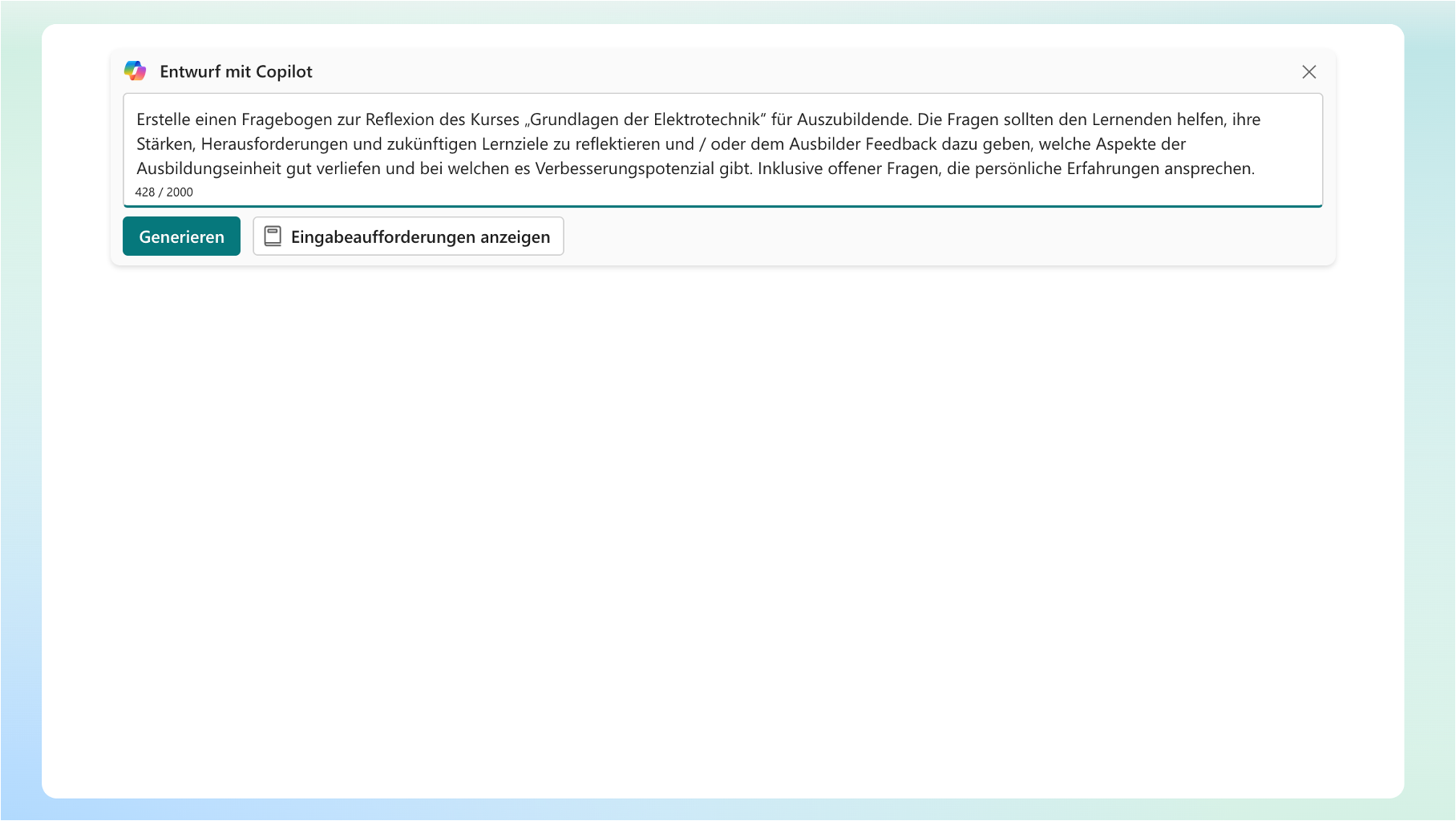Image resolution: width=1456 pixels, height=821 pixels.
Task: Place cursor at end after "ansprechen."
Action: [1256, 169]
